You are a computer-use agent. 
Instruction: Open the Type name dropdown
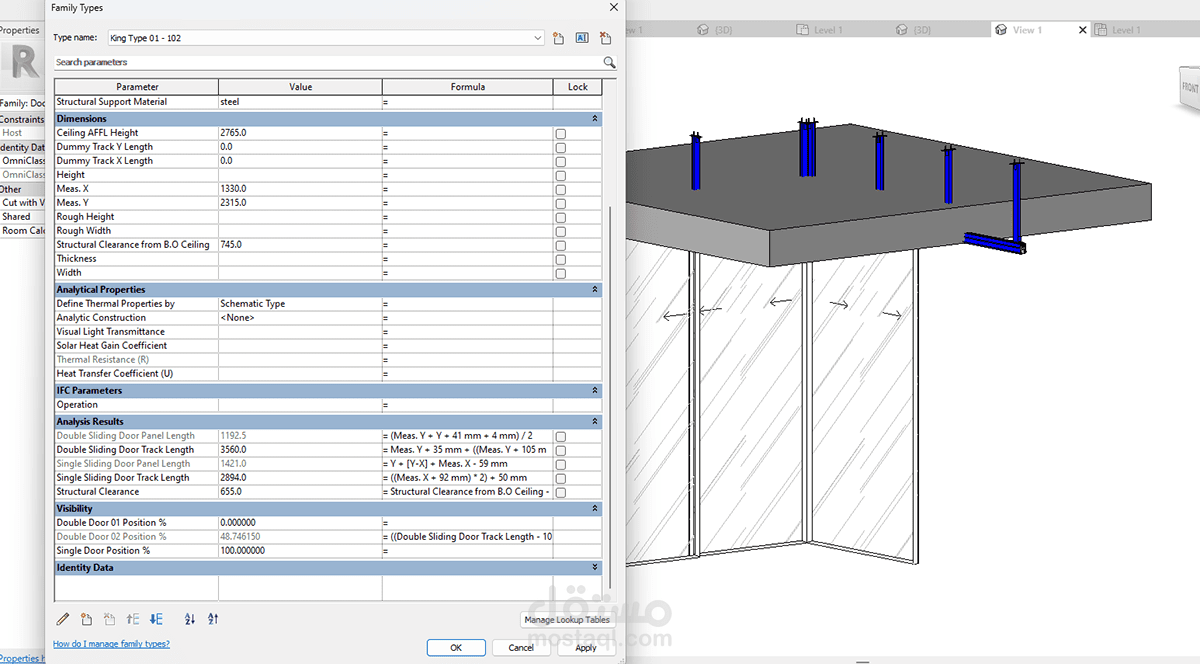[537, 38]
